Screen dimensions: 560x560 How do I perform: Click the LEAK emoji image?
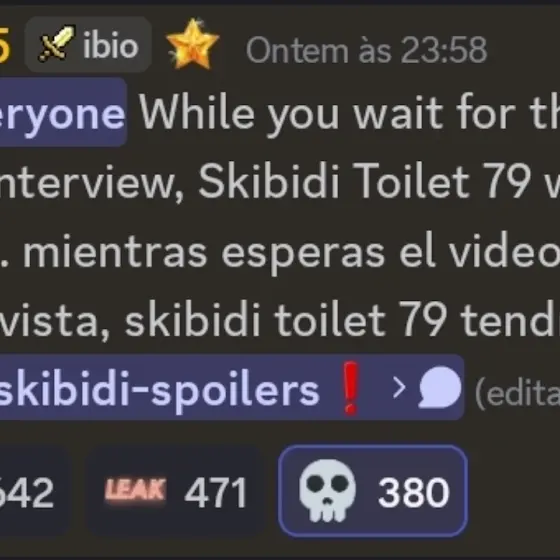click(135, 490)
